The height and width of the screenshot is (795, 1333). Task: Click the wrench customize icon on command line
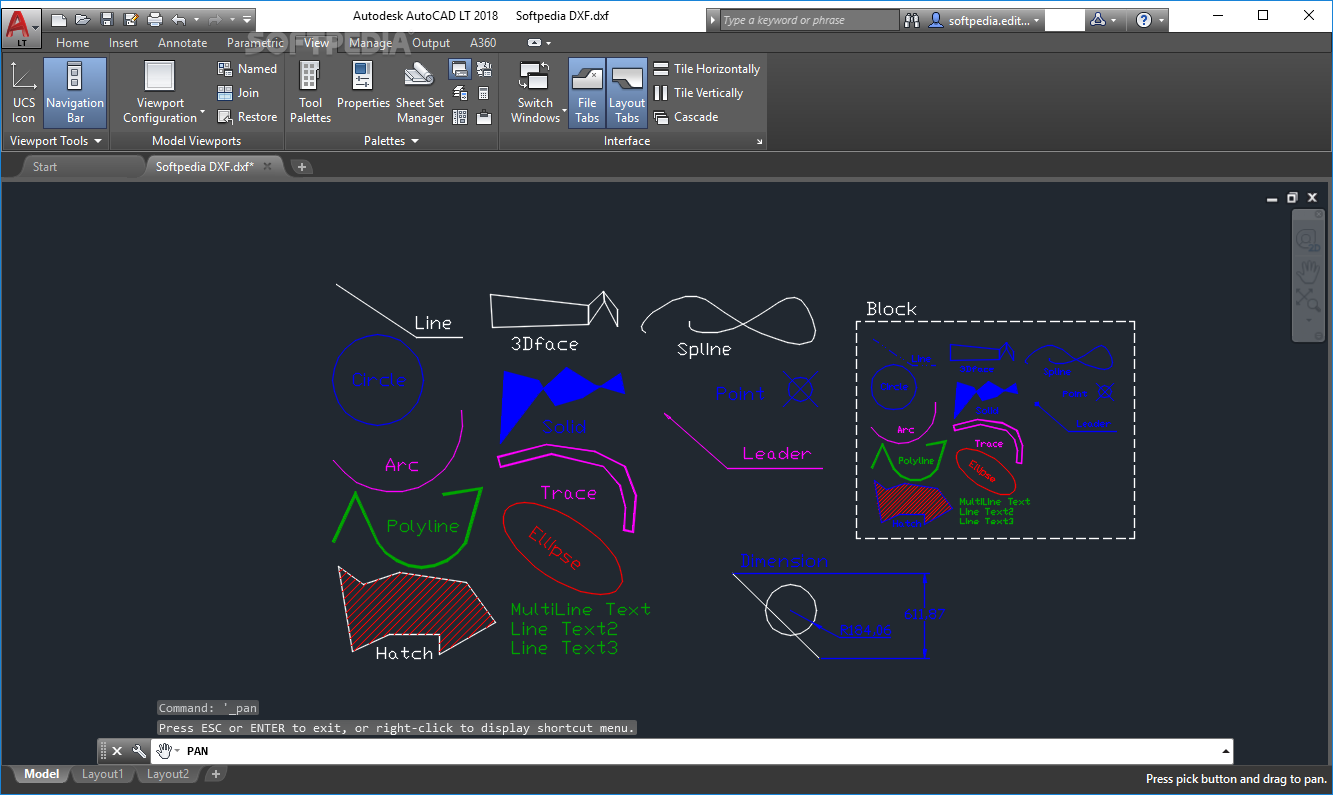coord(139,751)
